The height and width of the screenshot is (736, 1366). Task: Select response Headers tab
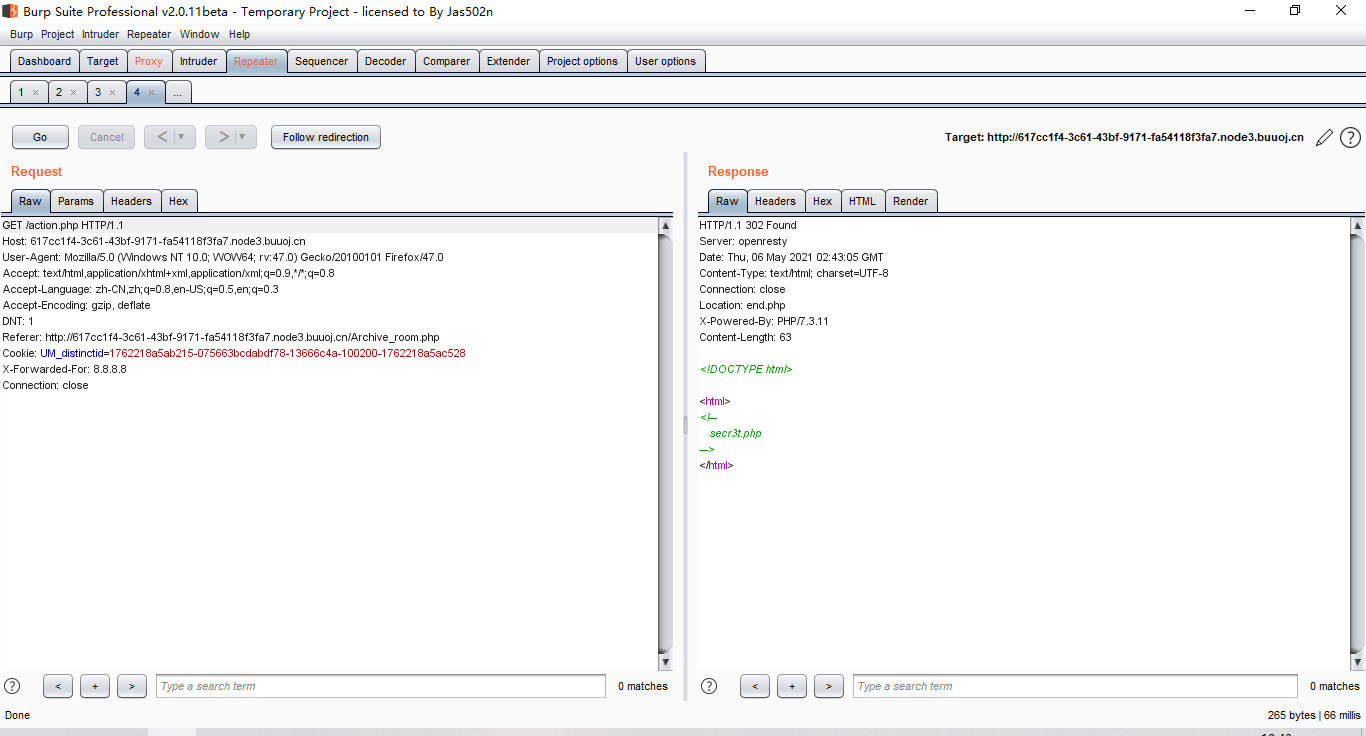pyautogui.click(x=775, y=201)
